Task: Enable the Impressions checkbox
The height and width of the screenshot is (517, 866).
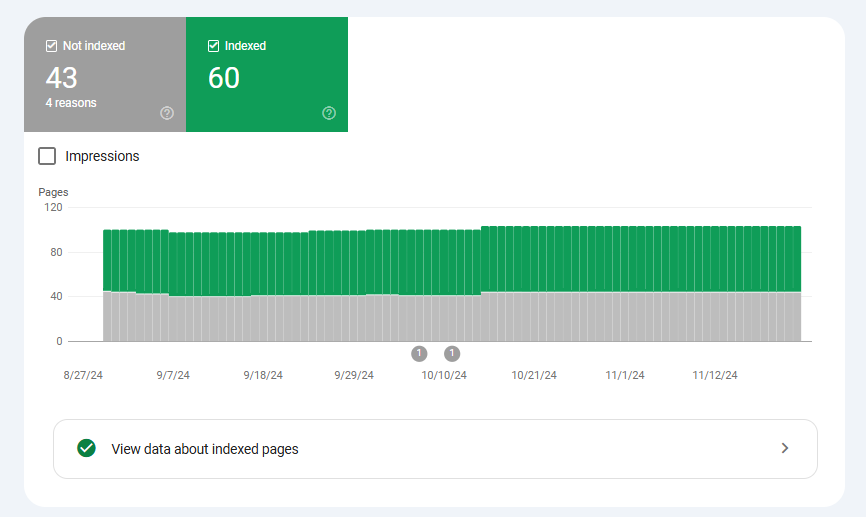Action: [47, 156]
